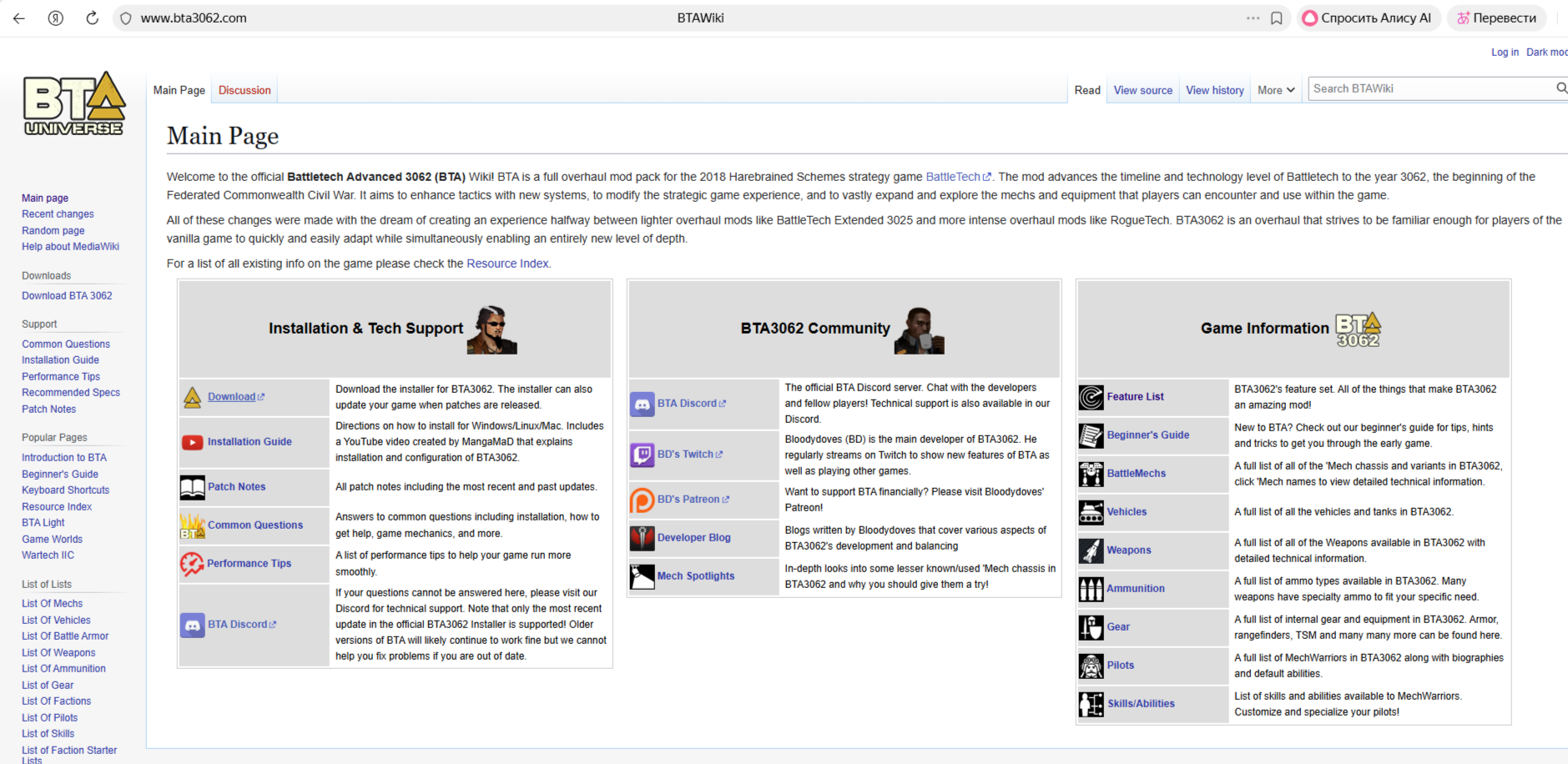Open Recent changes in sidebar
This screenshot has width=1568, height=764.
[58, 214]
